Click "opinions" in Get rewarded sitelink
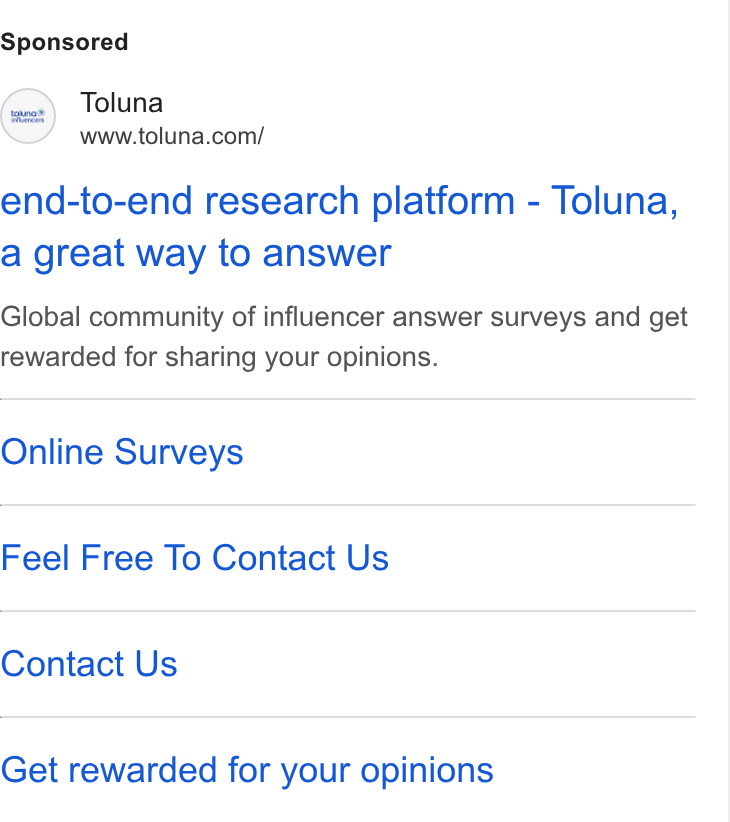The image size is (730, 822). [427, 771]
